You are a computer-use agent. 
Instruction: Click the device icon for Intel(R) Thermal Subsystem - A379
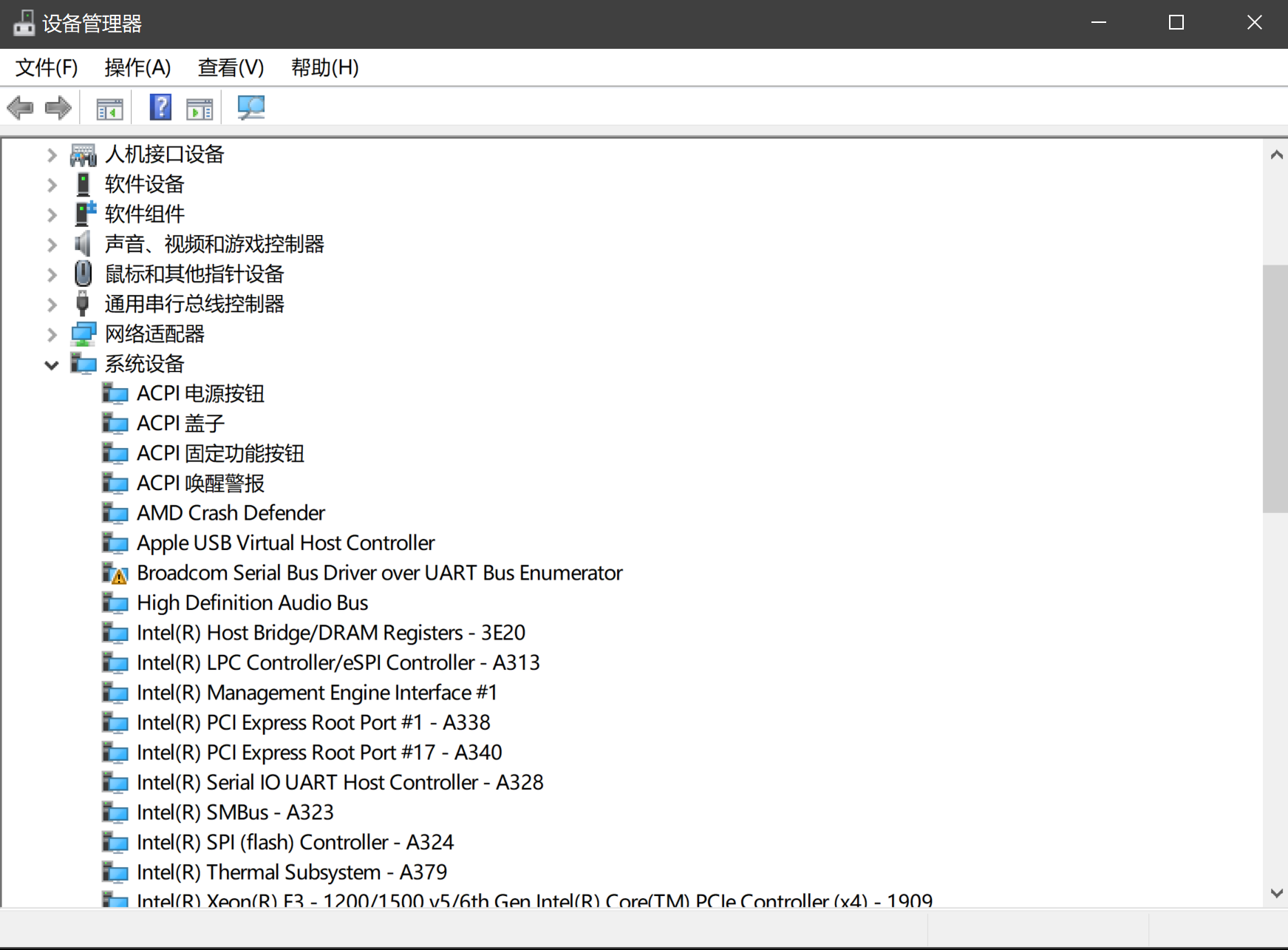pos(115,872)
